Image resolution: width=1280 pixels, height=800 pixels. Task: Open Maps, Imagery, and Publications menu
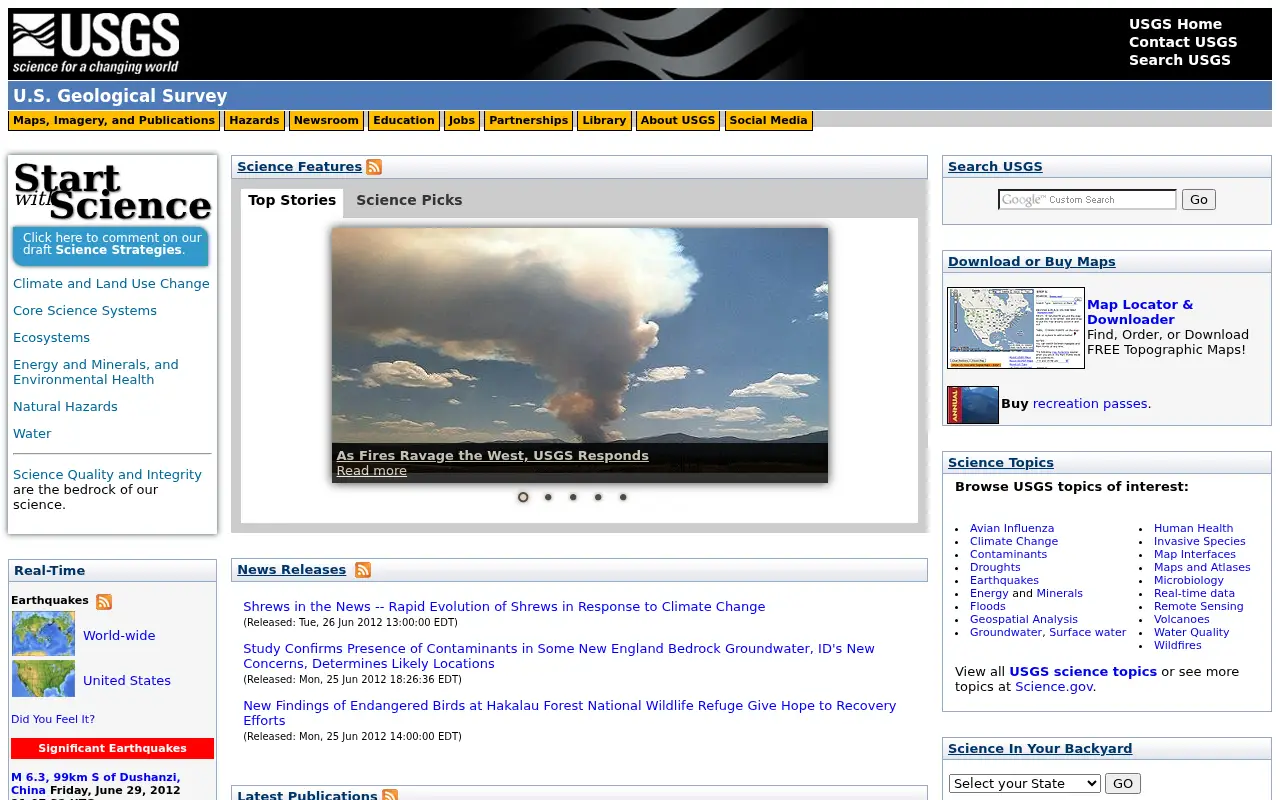tap(114, 121)
